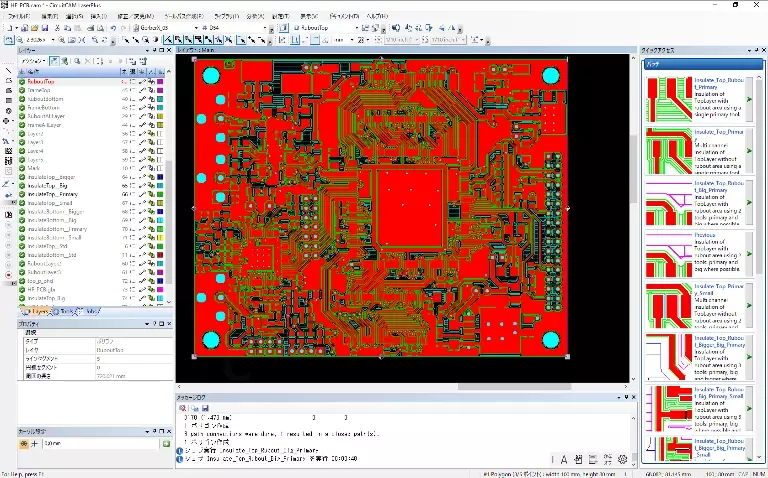This screenshot has width=768, height=478.
Task: Click the cursor coordinate input field
Action: click(x=100, y=444)
